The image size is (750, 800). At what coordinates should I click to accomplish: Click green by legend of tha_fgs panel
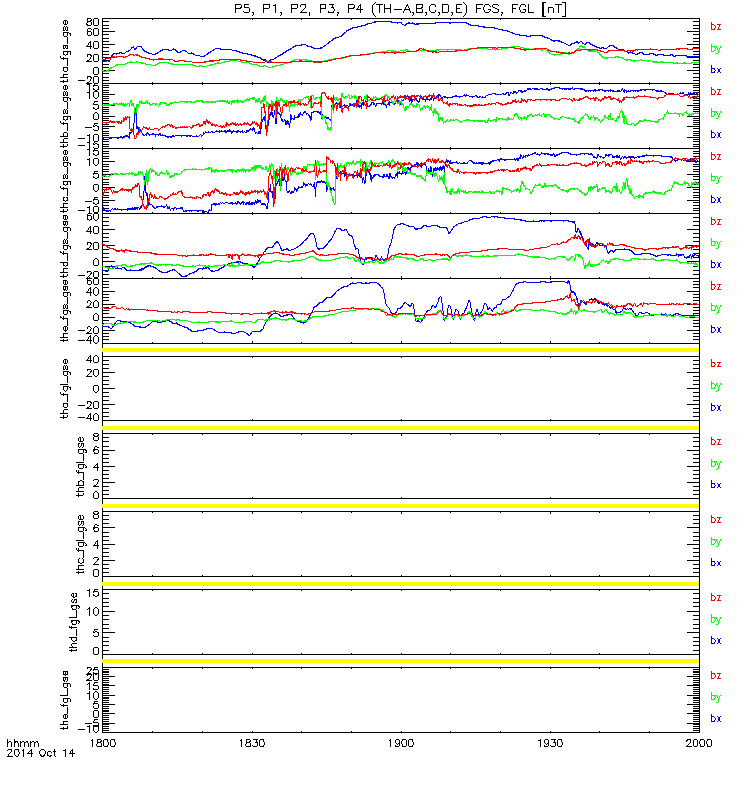coord(716,48)
